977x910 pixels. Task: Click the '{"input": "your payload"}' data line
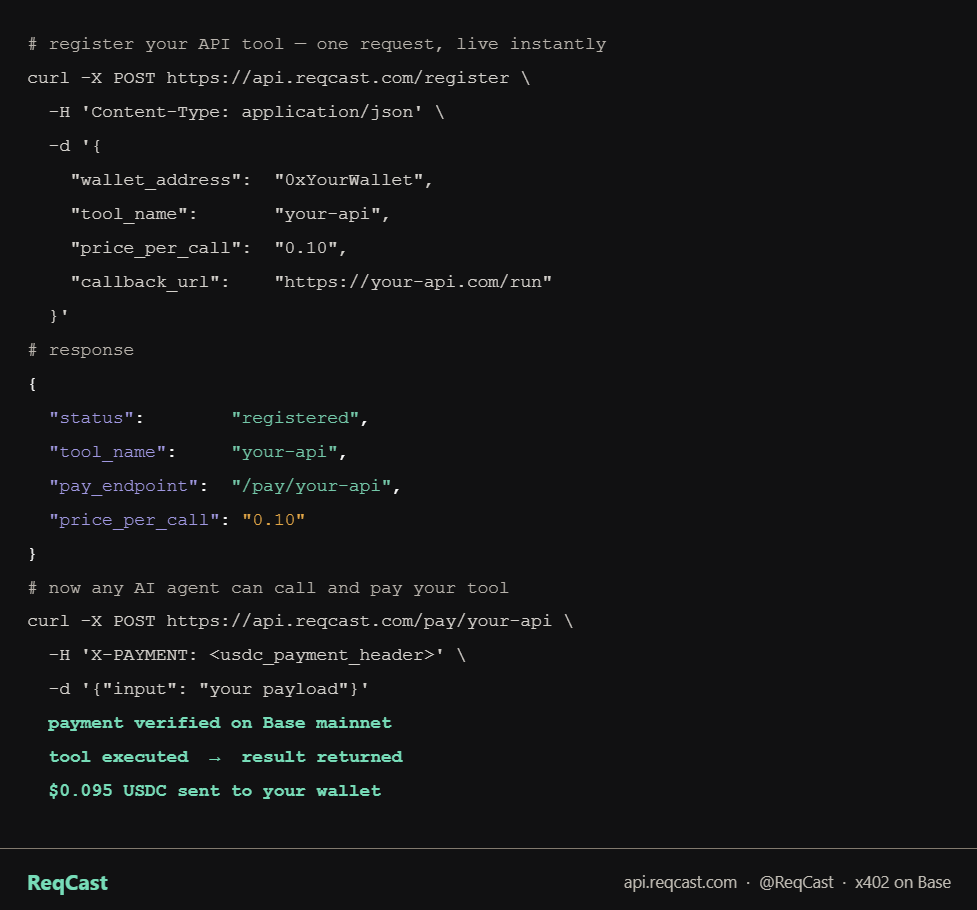[209, 689]
